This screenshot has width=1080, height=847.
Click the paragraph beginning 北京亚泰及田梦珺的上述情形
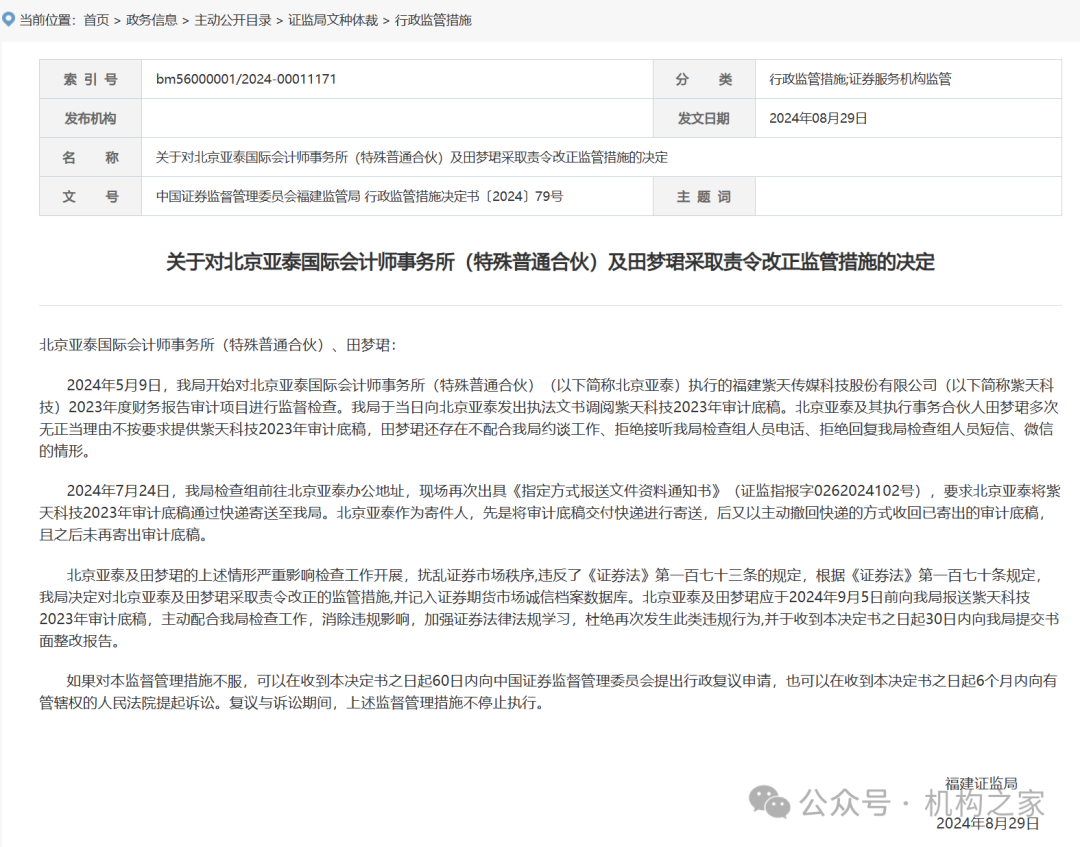pyautogui.click(x=550, y=608)
